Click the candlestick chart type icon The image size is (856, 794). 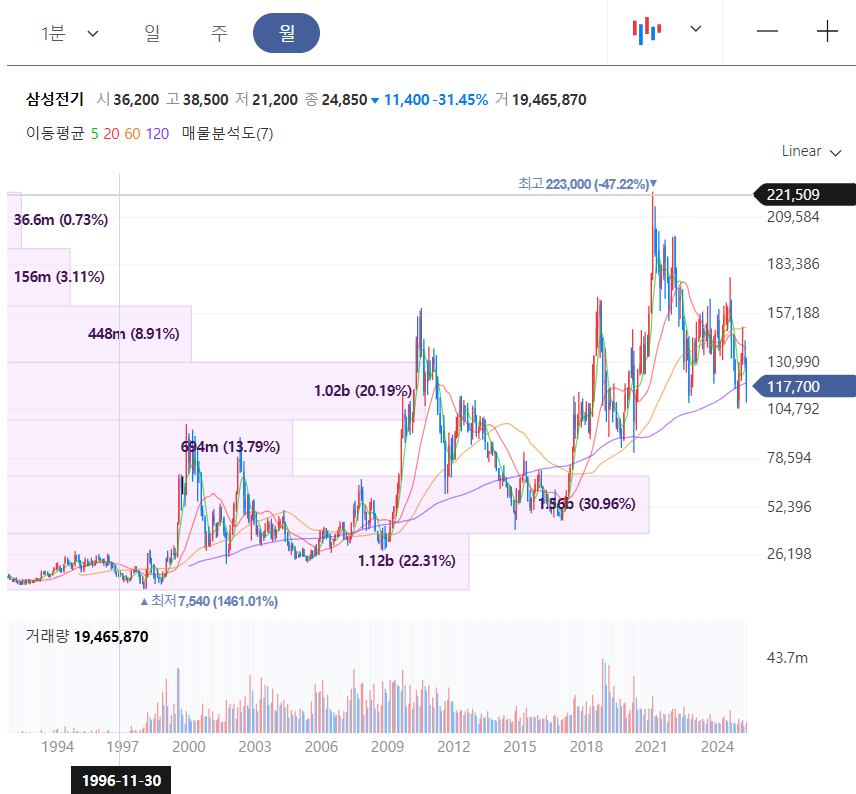click(647, 31)
